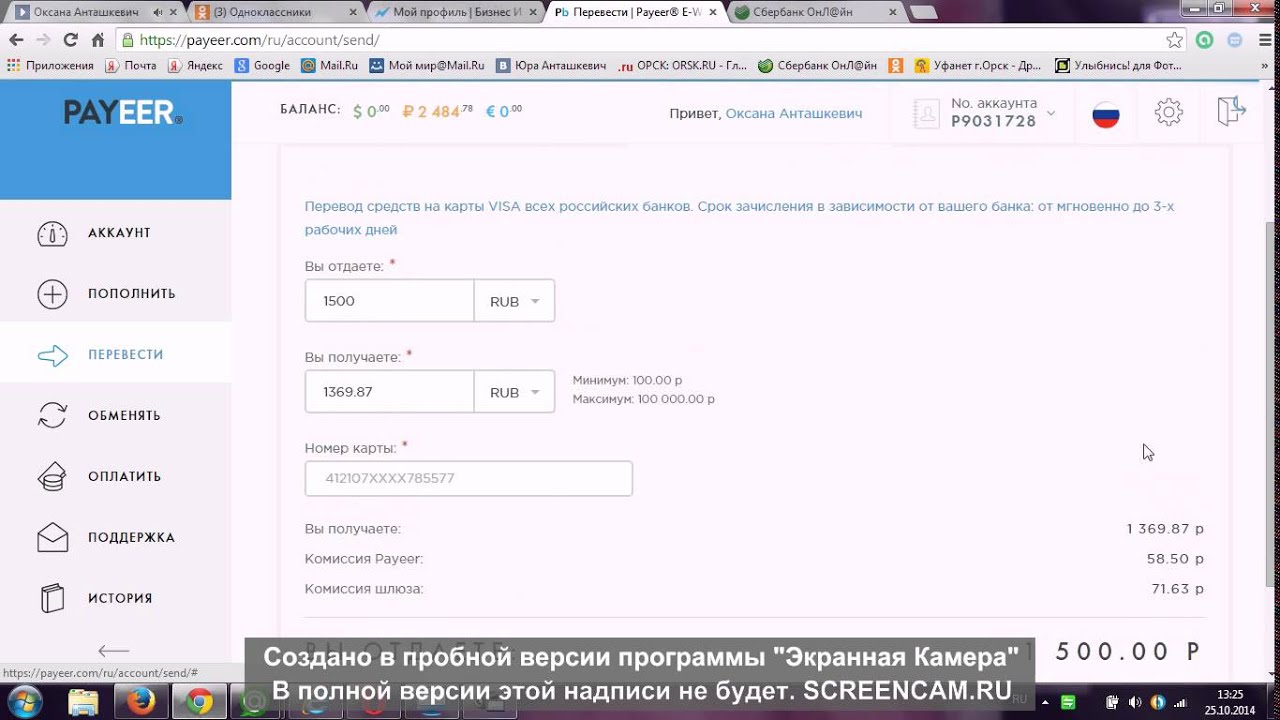Viewport: 1280px width, 720px height.
Task: Reload the Payeer page
Action: click(x=70, y=40)
